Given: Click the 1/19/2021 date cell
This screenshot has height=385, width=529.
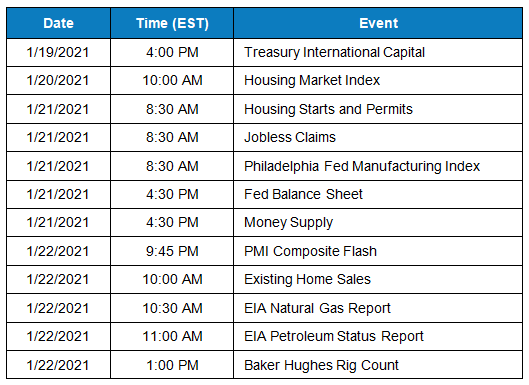Looking at the screenshot, I should (58, 53).
